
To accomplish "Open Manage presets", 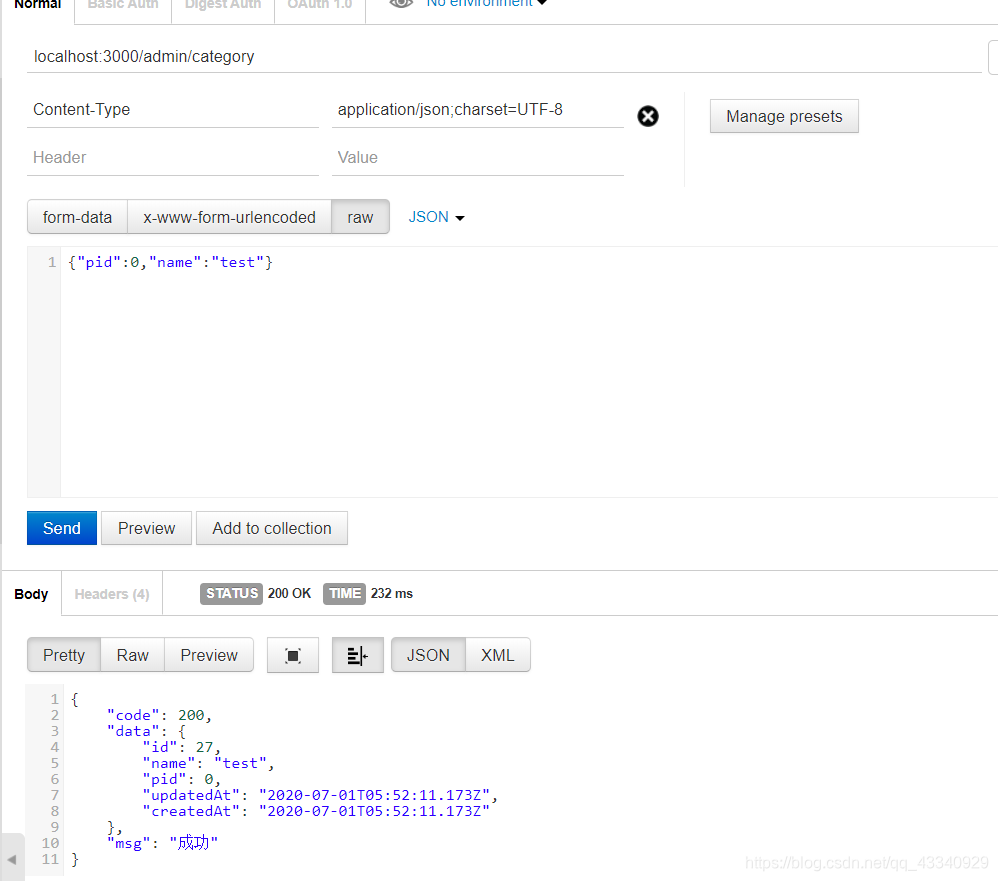I will [784, 116].
